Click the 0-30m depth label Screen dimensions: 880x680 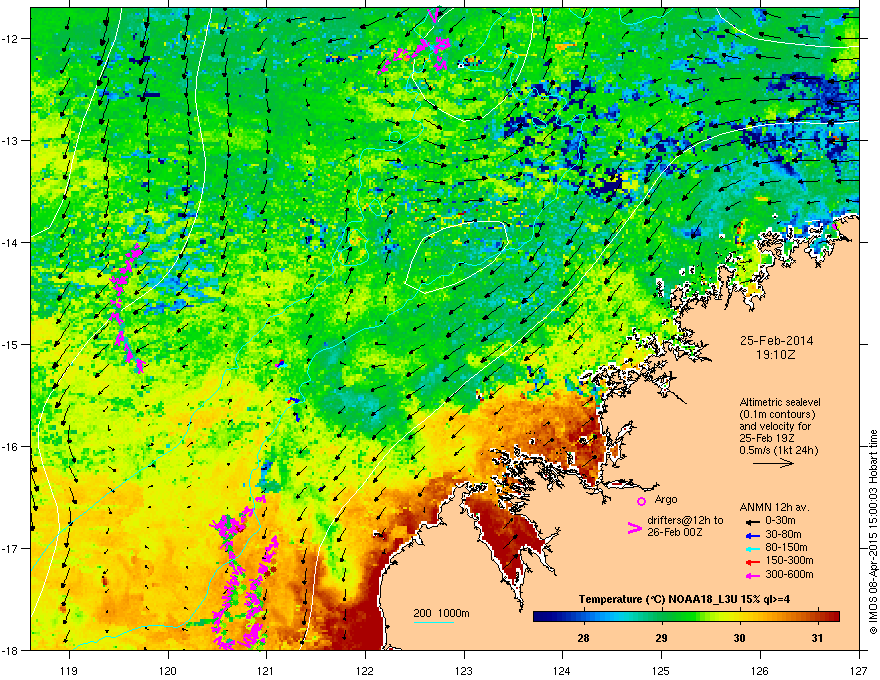[x=783, y=521]
